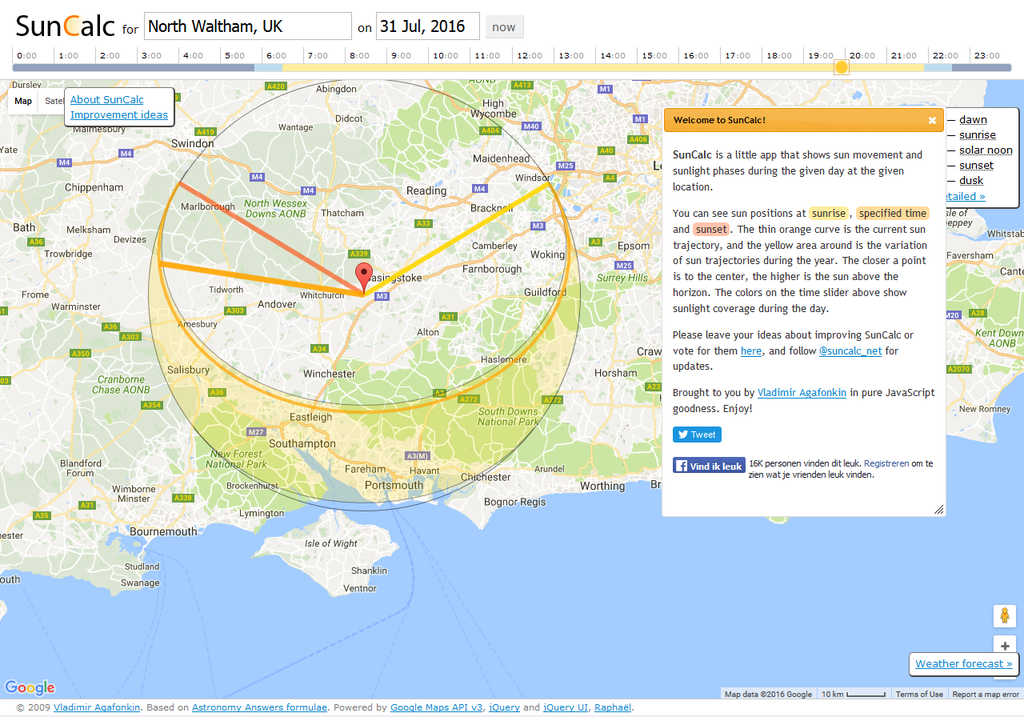Open Vladimir Agafonkin link in footer

(97, 707)
